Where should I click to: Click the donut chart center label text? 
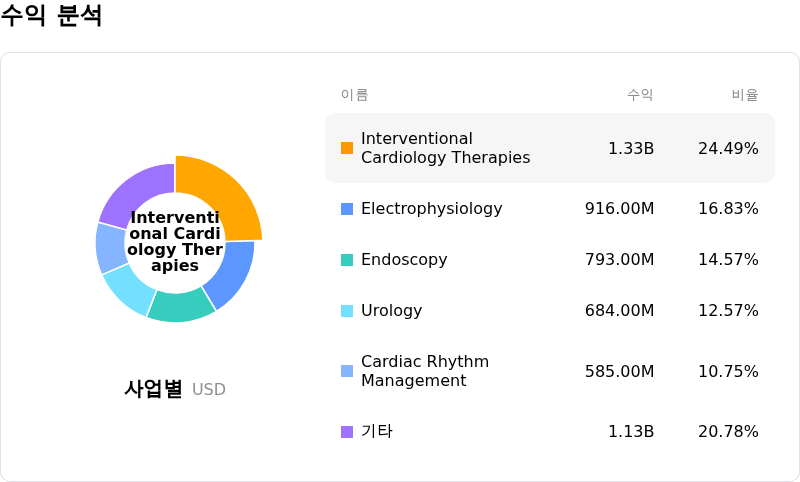[175, 241]
